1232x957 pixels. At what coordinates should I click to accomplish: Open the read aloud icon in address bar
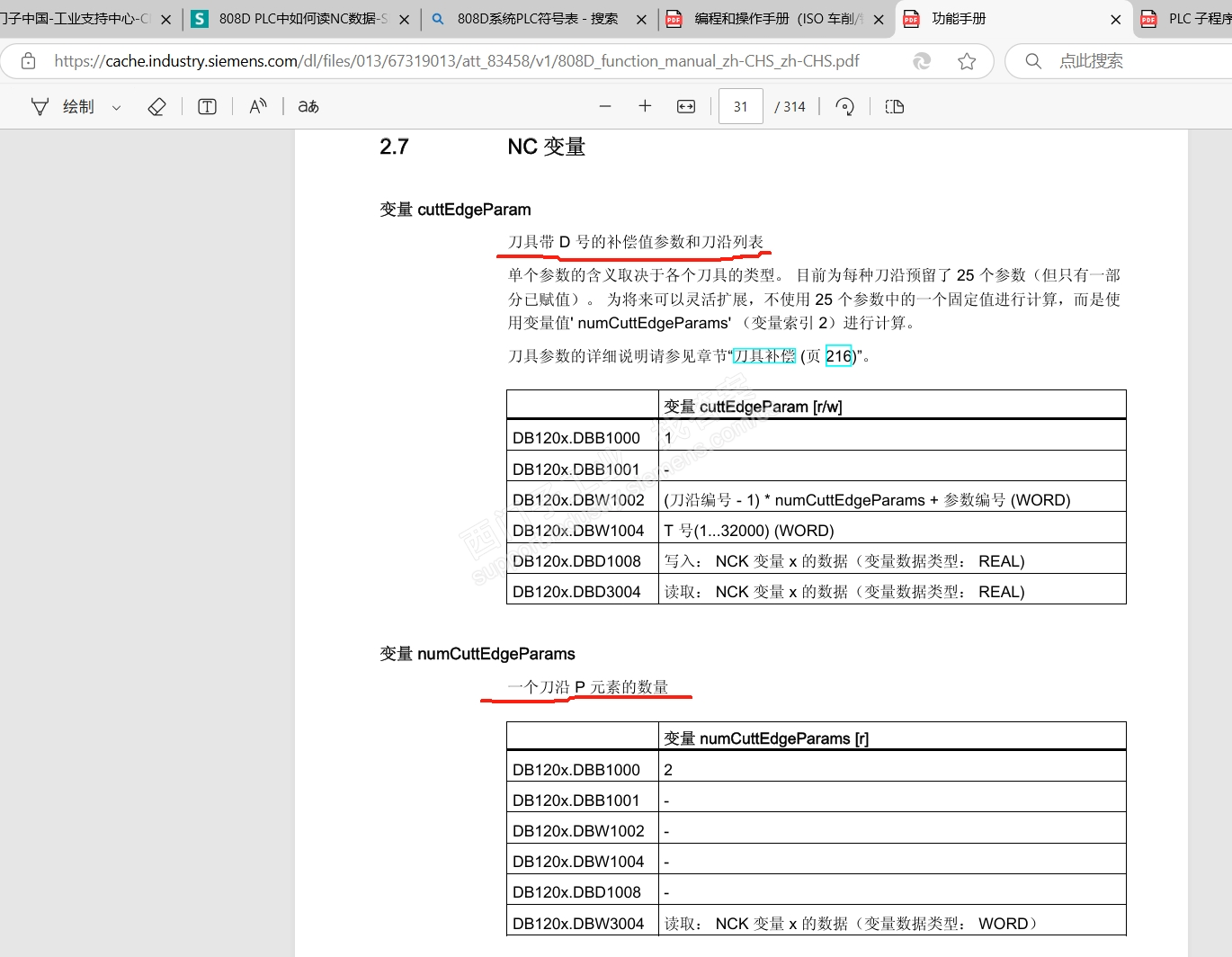(x=922, y=61)
